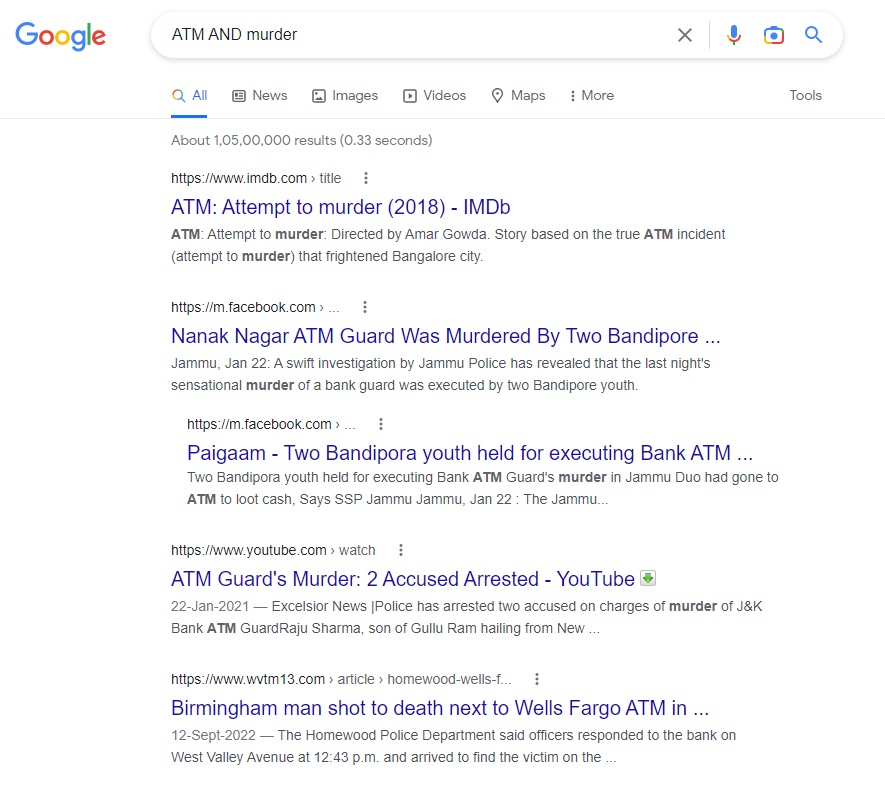Open 'Nanak Nagar ATM Guard Was Murdered' link
The height and width of the screenshot is (797, 885).
446,335
